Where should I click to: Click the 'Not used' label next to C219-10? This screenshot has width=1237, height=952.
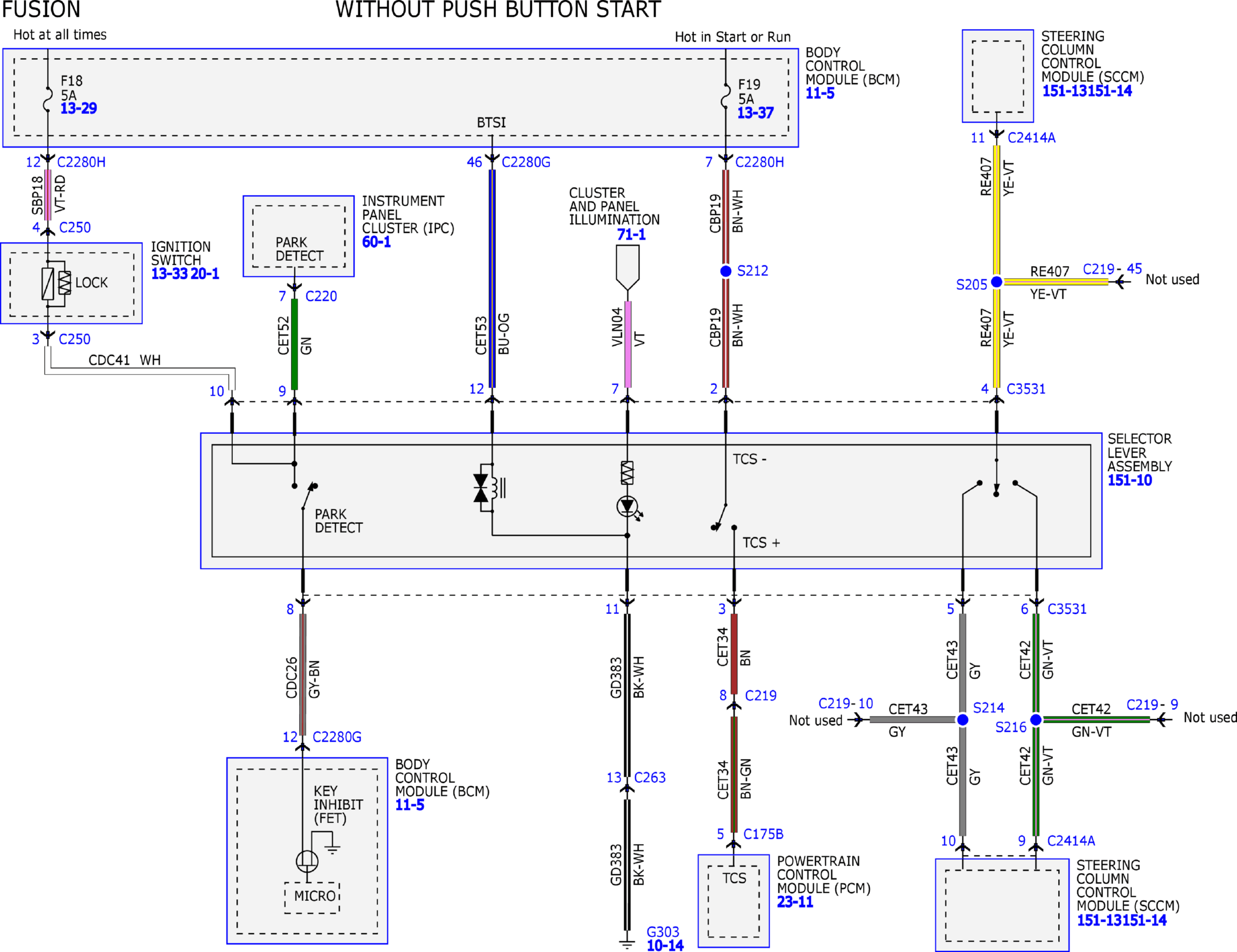(815, 720)
